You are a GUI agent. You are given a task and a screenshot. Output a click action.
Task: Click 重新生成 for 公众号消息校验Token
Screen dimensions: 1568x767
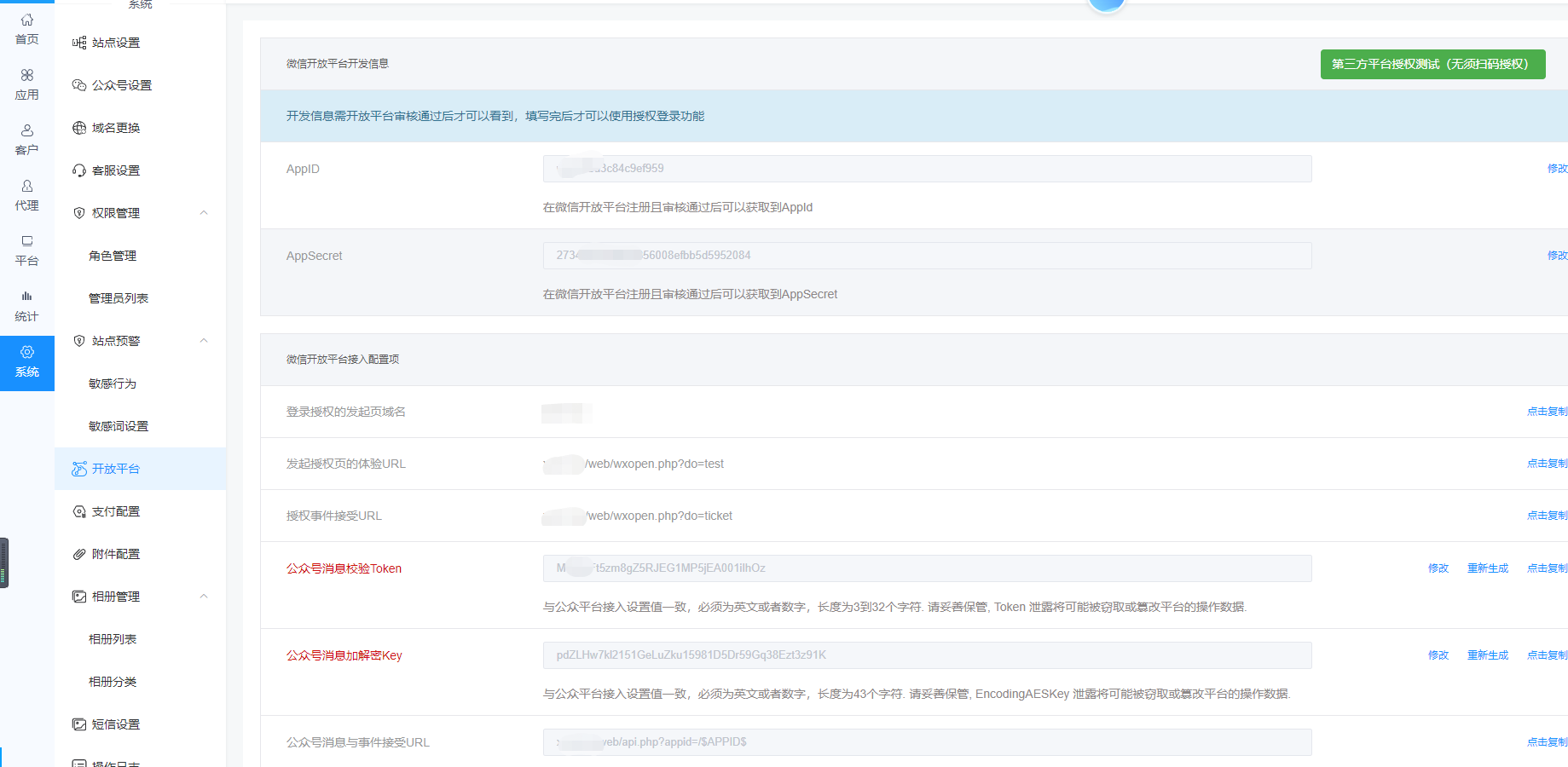pos(1488,568)
